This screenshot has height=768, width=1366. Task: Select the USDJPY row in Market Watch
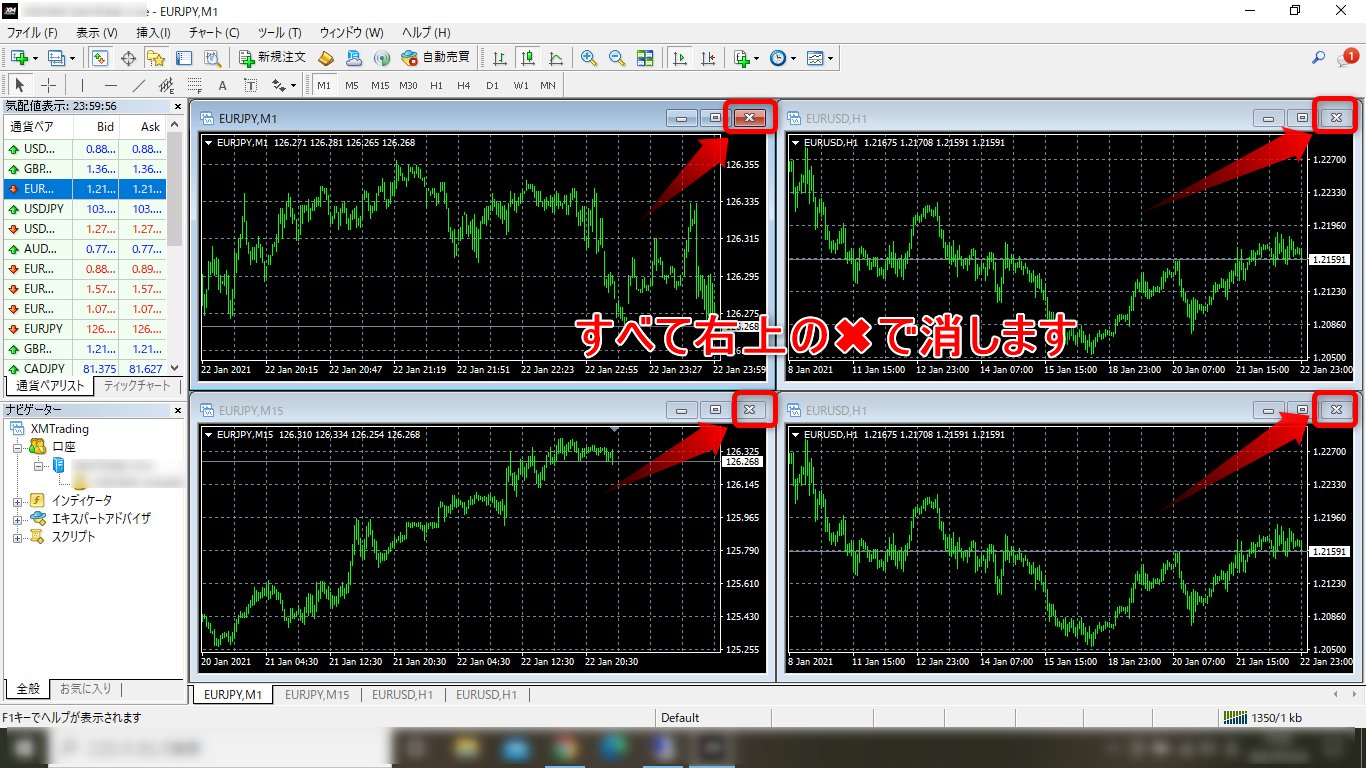43,209
